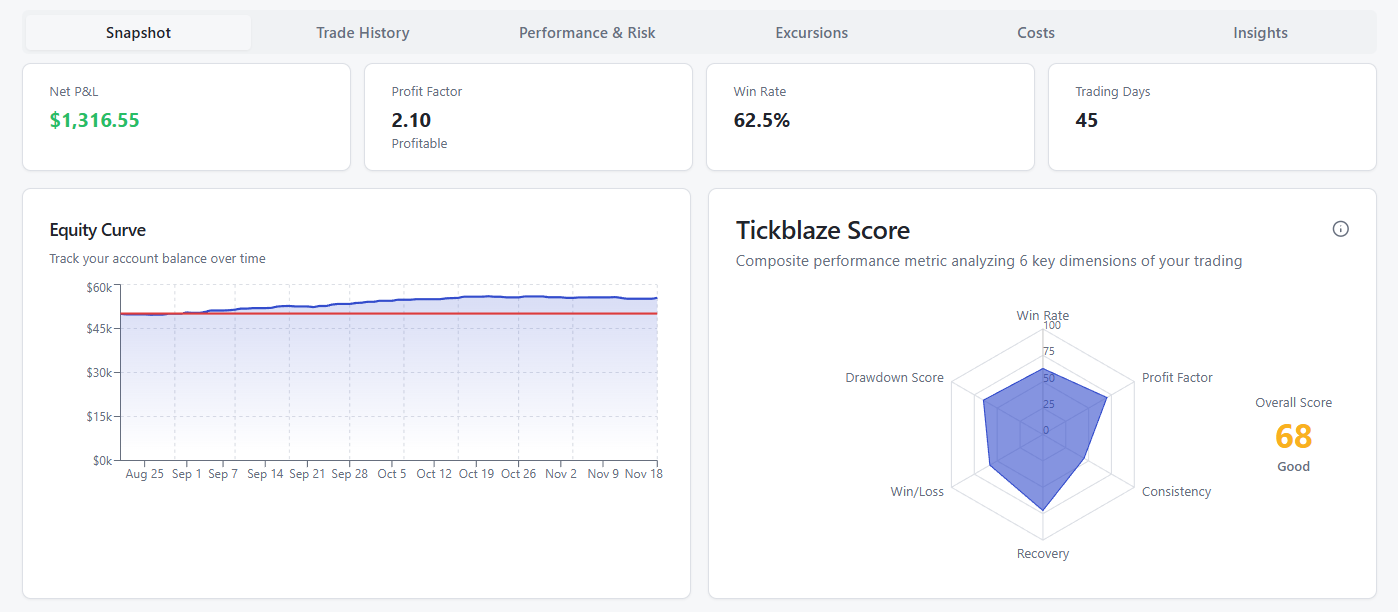The image size is (1398, 612).
Task: Select the Snapshot tab
Action: tap(139, 33)
